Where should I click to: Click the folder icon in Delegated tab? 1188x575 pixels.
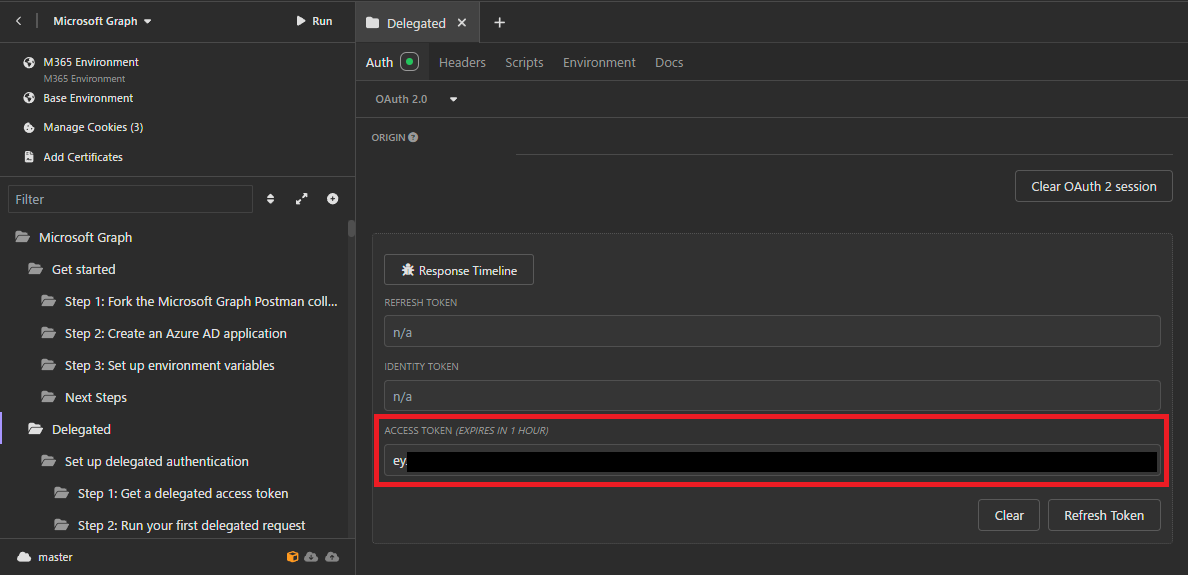click(372, 23)
